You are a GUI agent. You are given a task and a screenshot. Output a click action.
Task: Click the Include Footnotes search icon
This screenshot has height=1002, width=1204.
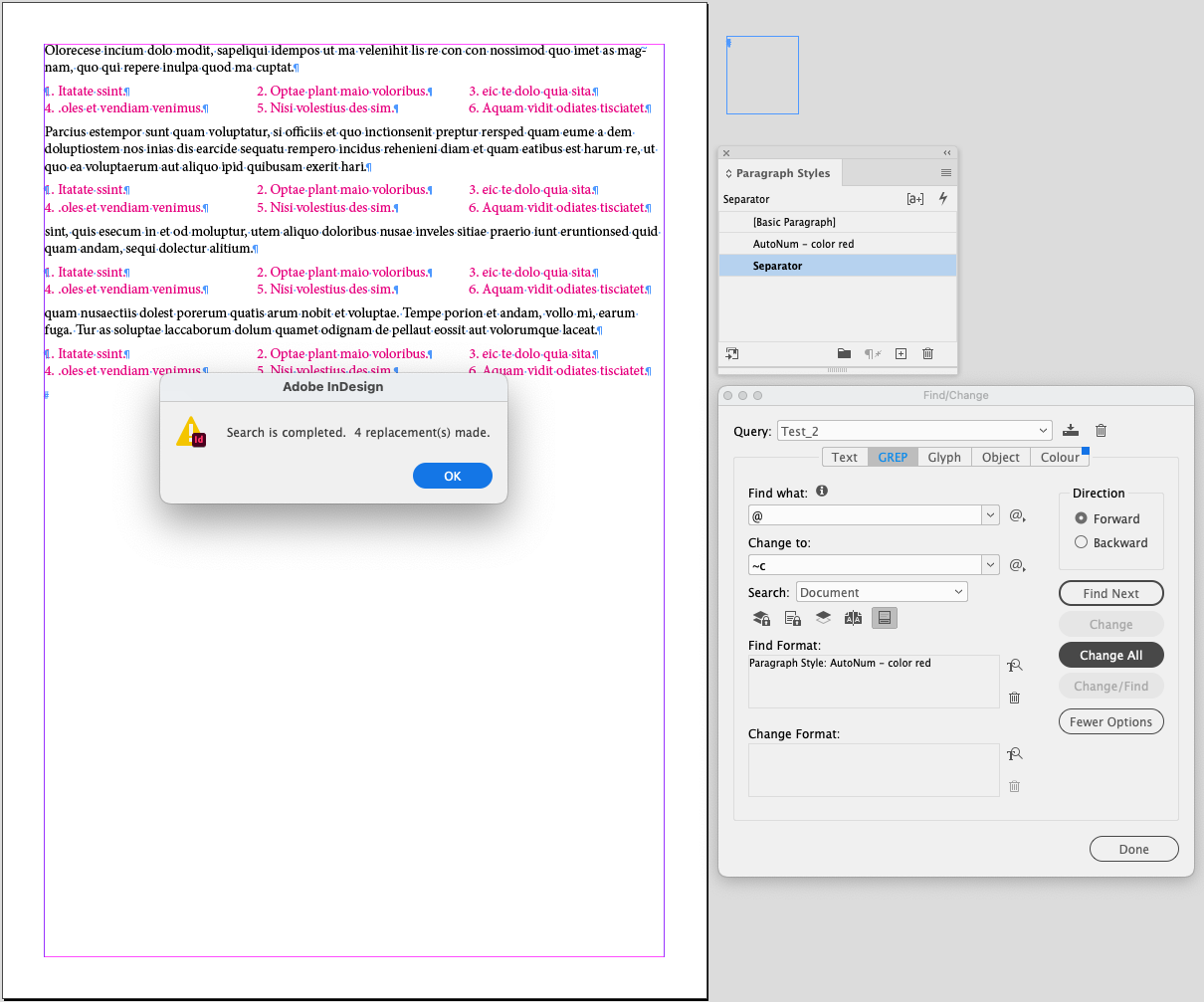pos(885,618)
